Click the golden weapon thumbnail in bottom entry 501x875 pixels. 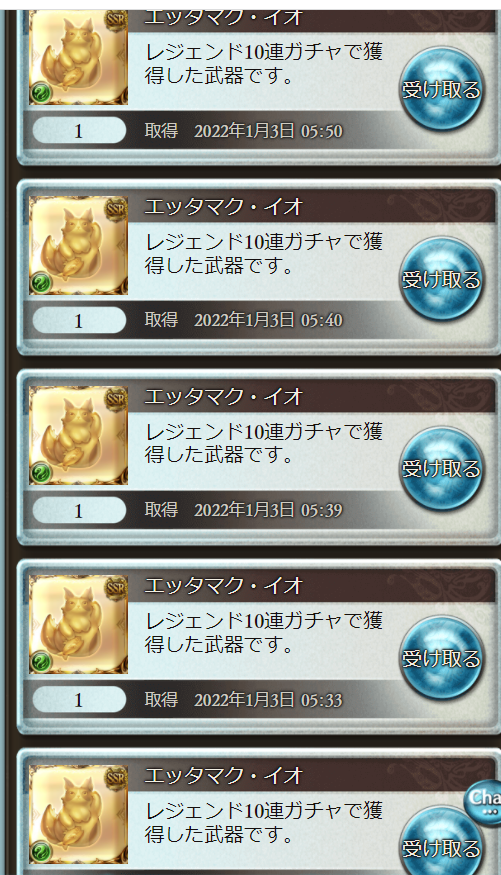78,815
